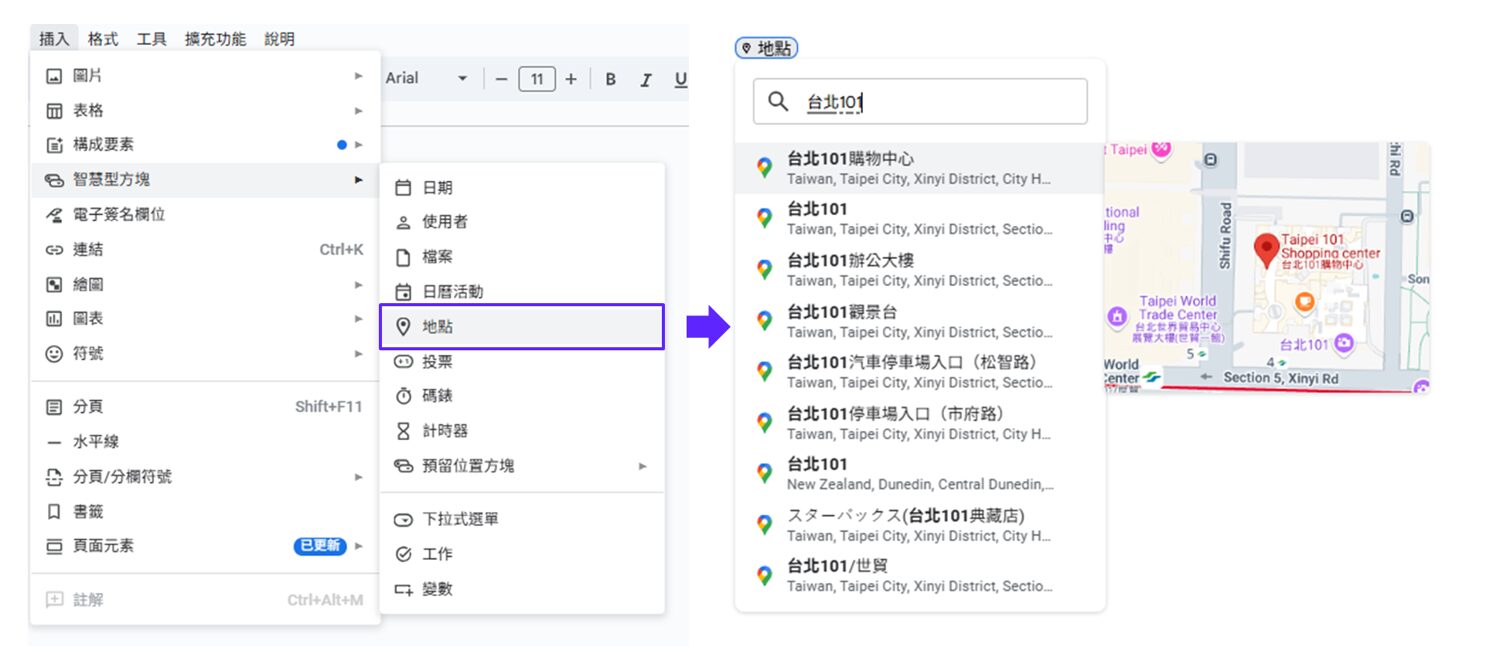Click the place search field containing 台北101
Image resolution: width=1500 pixels, height=672 pixels.
coord(920,102)
